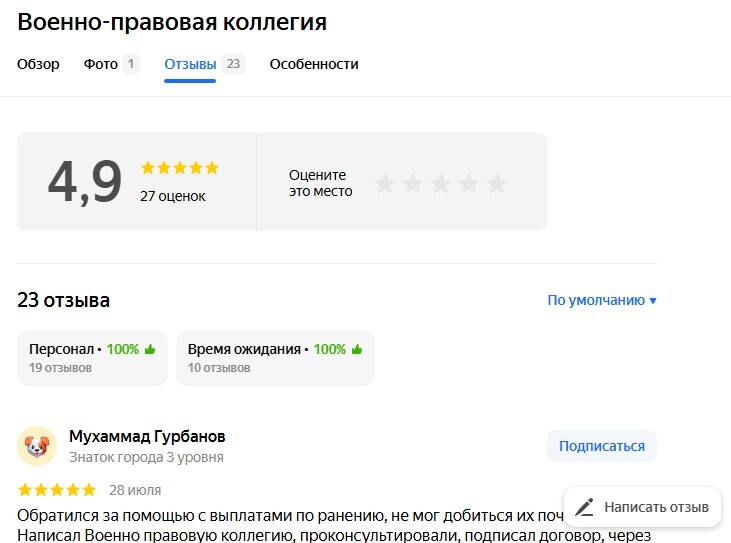Rate this place one star
This screenshot has width=731, height=543.
coord(385,183)
